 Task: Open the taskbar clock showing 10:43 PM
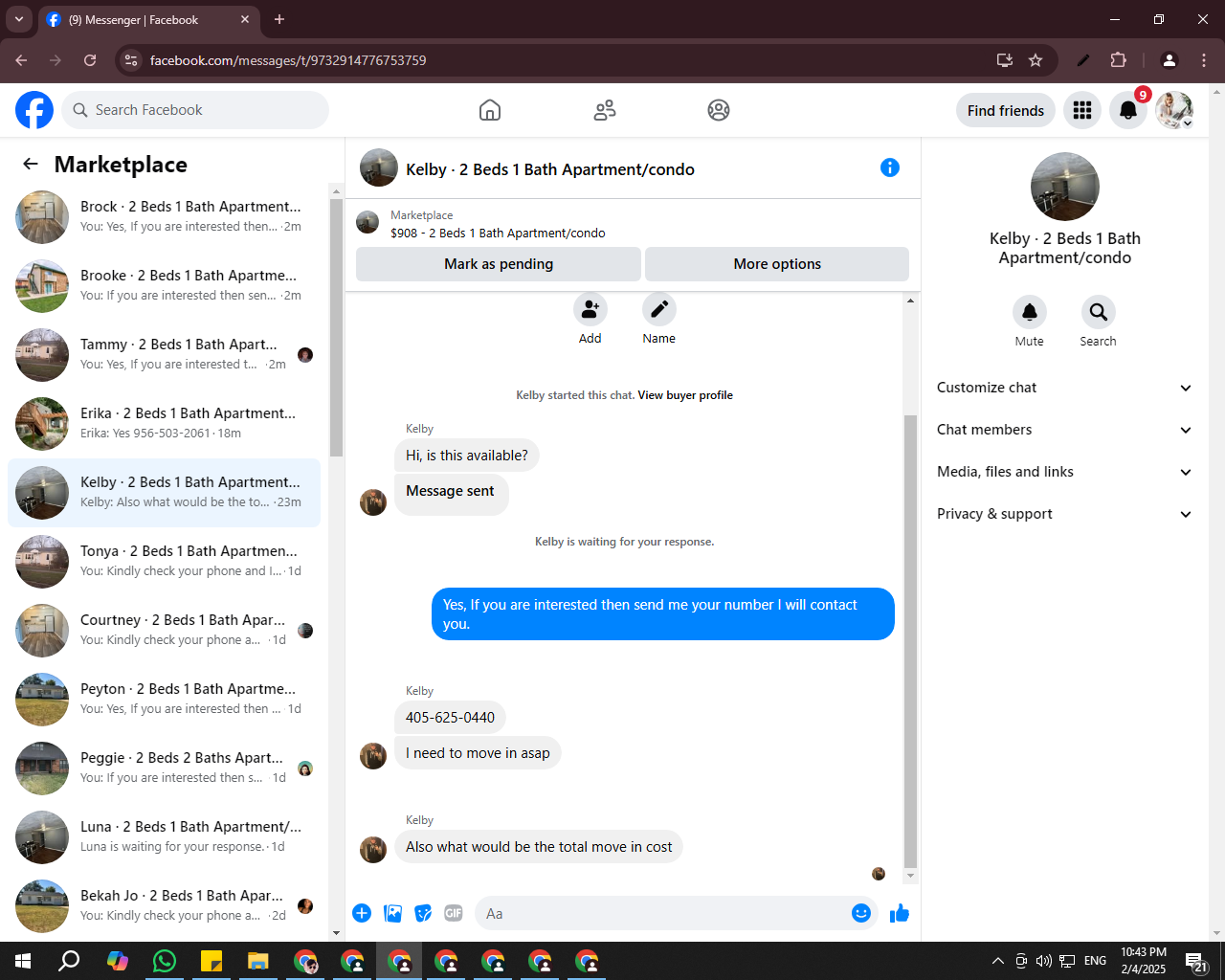point(1144,961)
